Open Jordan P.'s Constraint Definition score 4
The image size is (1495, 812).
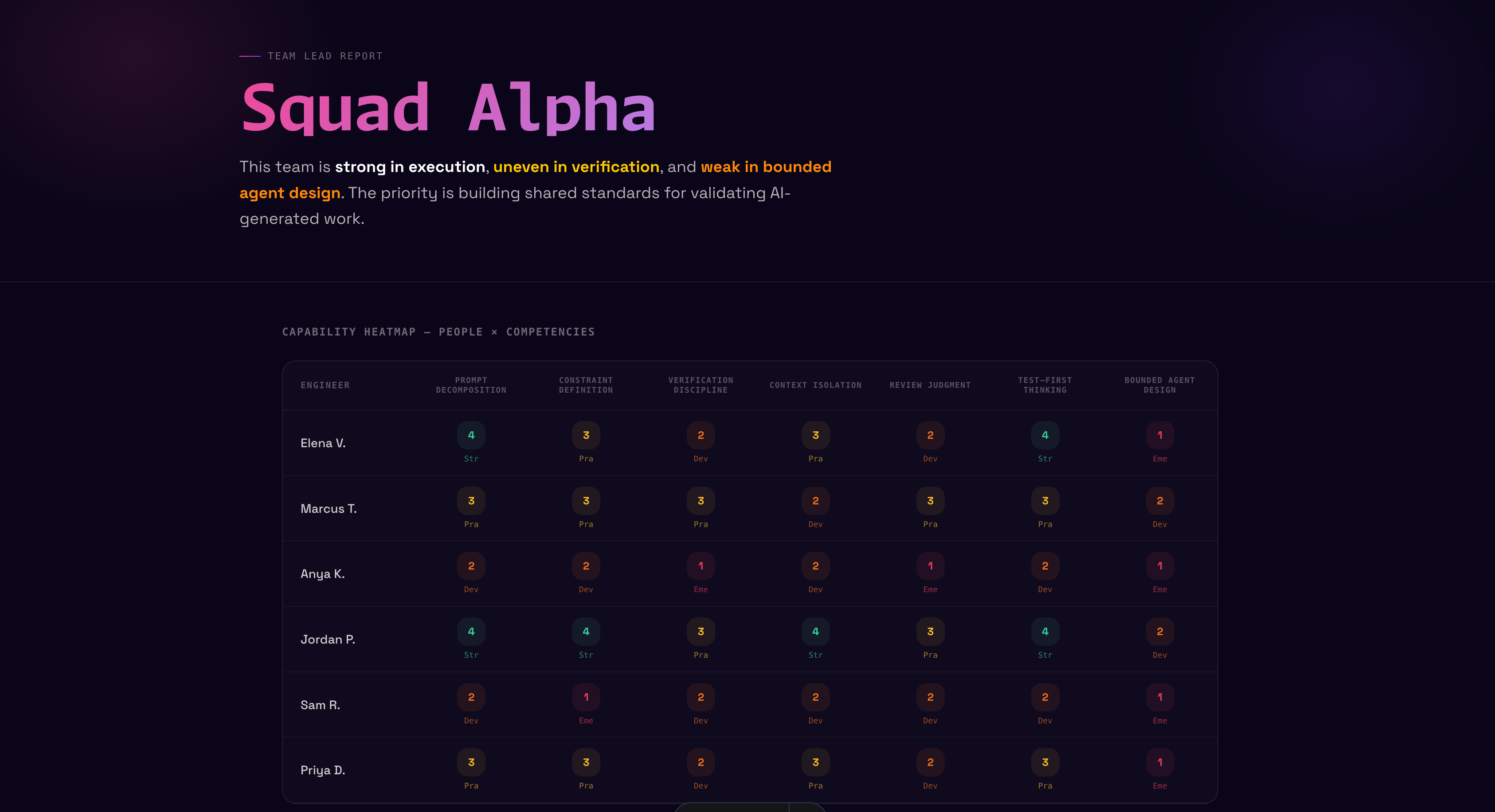coord(586,632)
